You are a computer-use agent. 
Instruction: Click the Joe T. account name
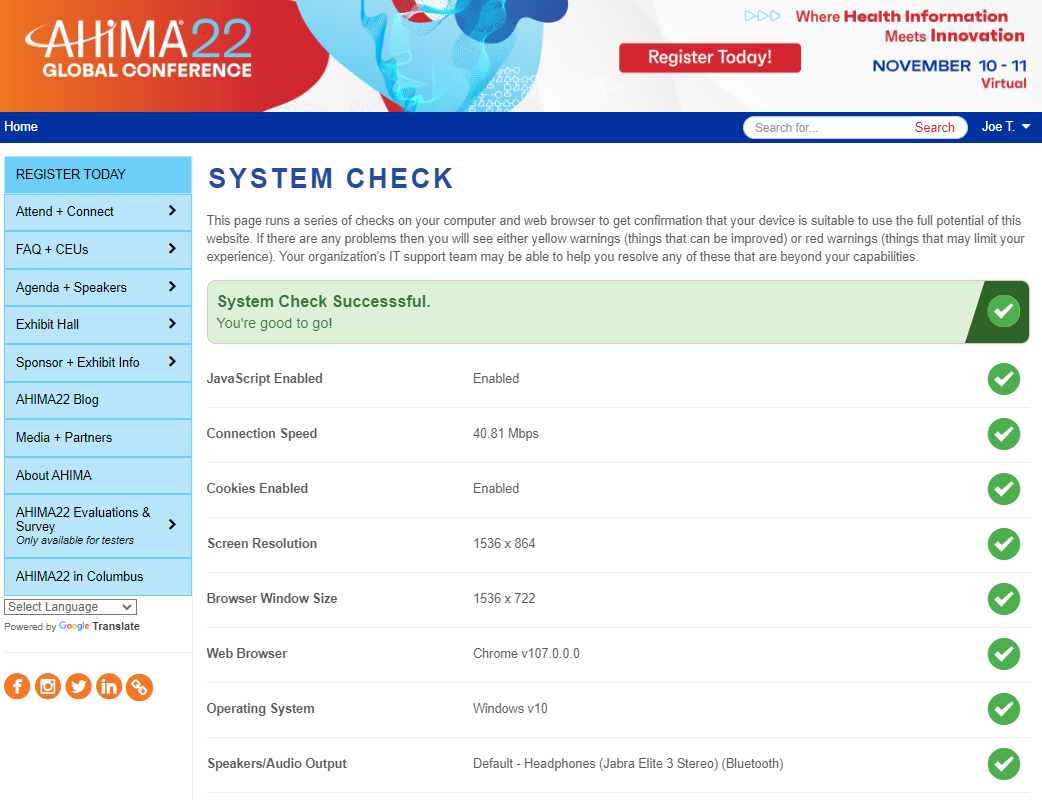997,126
